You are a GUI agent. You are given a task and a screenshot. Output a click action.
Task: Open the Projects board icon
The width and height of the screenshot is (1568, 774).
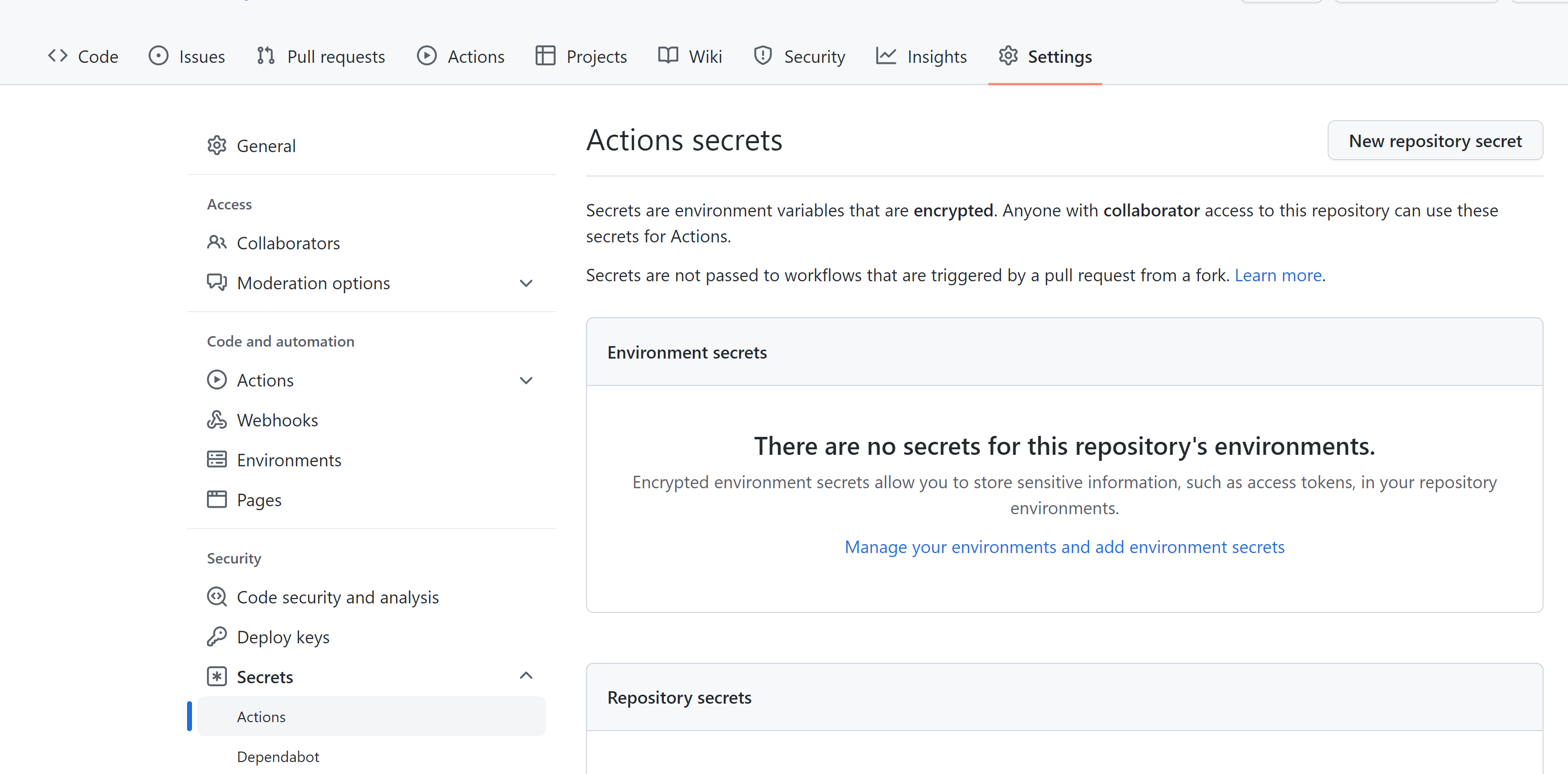click(x=545, y=55)
